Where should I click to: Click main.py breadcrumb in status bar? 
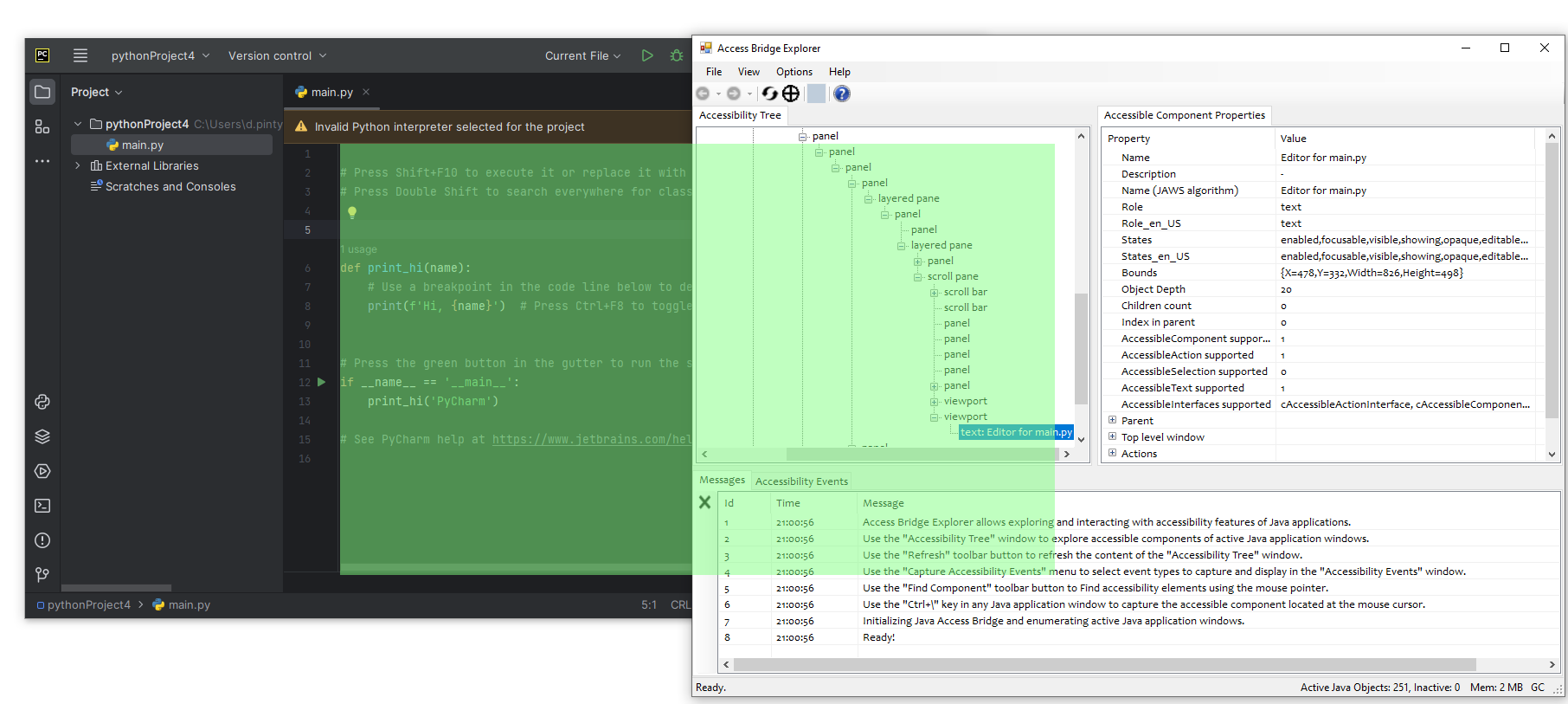tap(182, 604)
